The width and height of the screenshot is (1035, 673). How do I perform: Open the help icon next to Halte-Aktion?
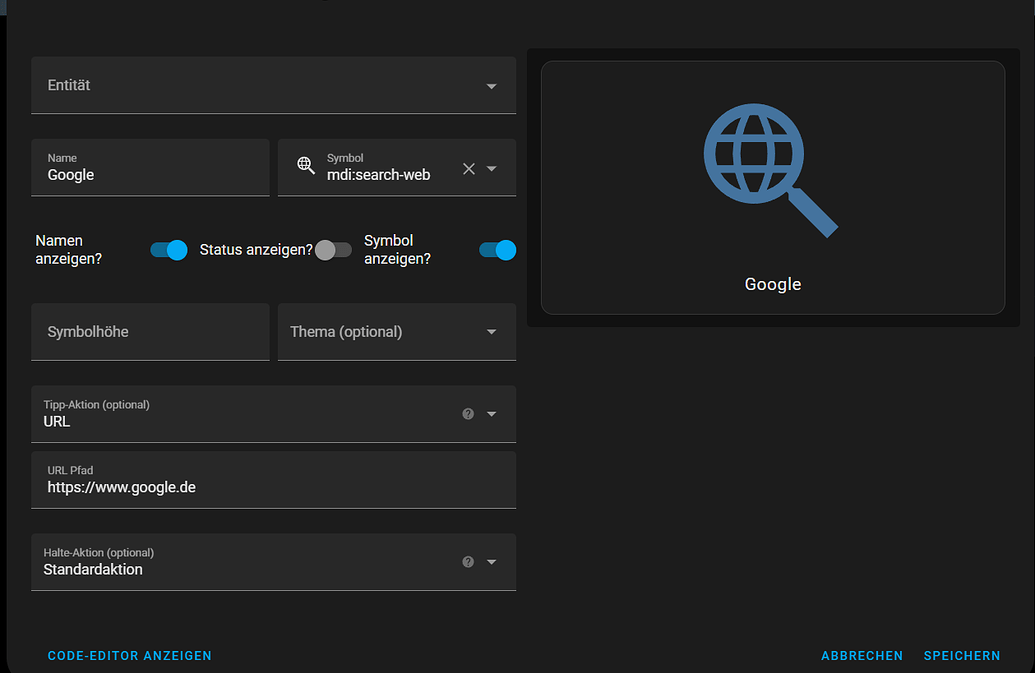click(x=467, y=561)
